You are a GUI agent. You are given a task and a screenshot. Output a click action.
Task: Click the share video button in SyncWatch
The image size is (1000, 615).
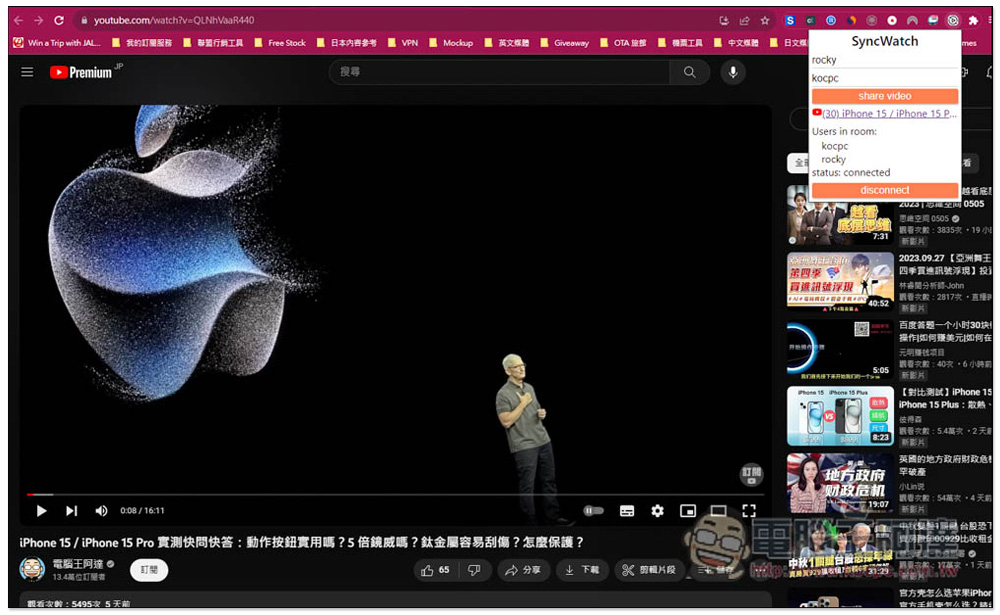coord(885,96)
